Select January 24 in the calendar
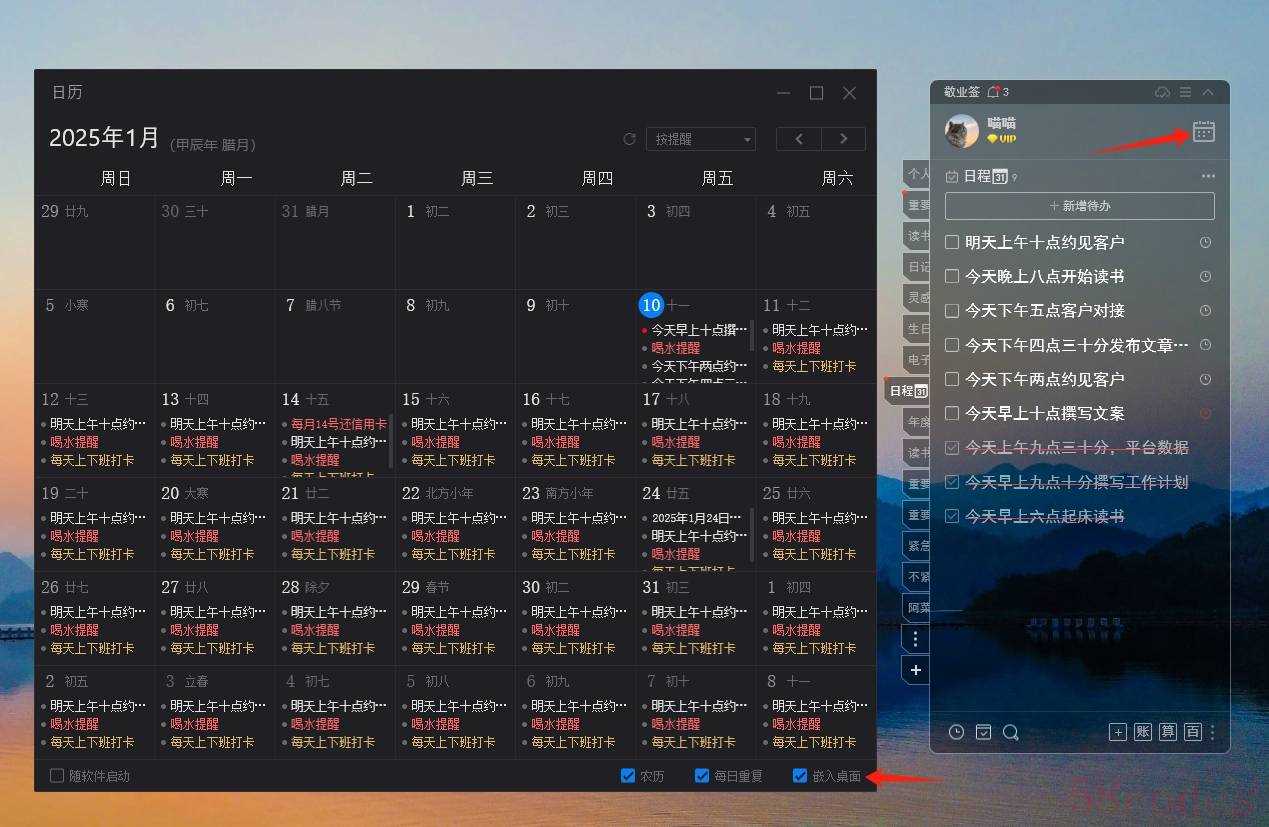This screenshot has width=1269, height=827. [652, 493]
